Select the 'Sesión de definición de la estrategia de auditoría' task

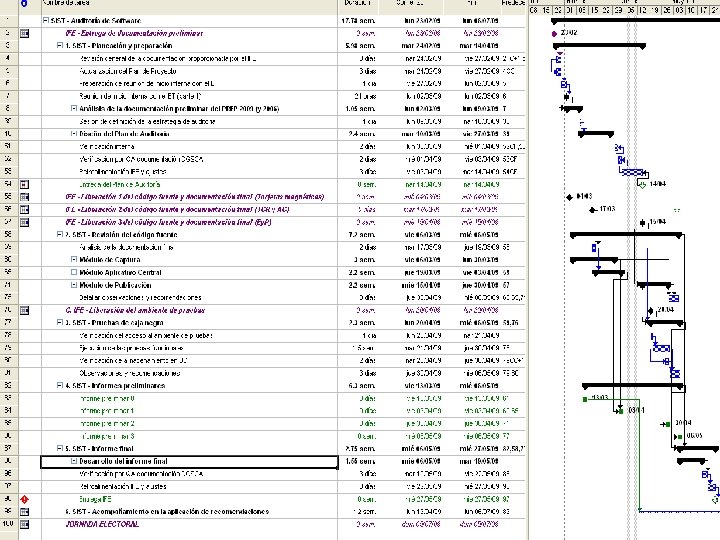tap(147, 122)
